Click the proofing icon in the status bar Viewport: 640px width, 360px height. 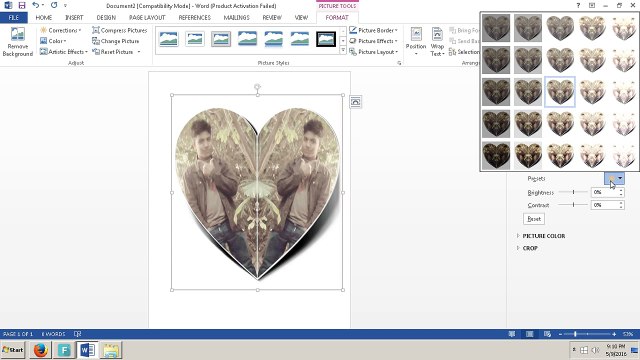pyautogui.click(x=78, y=334)
